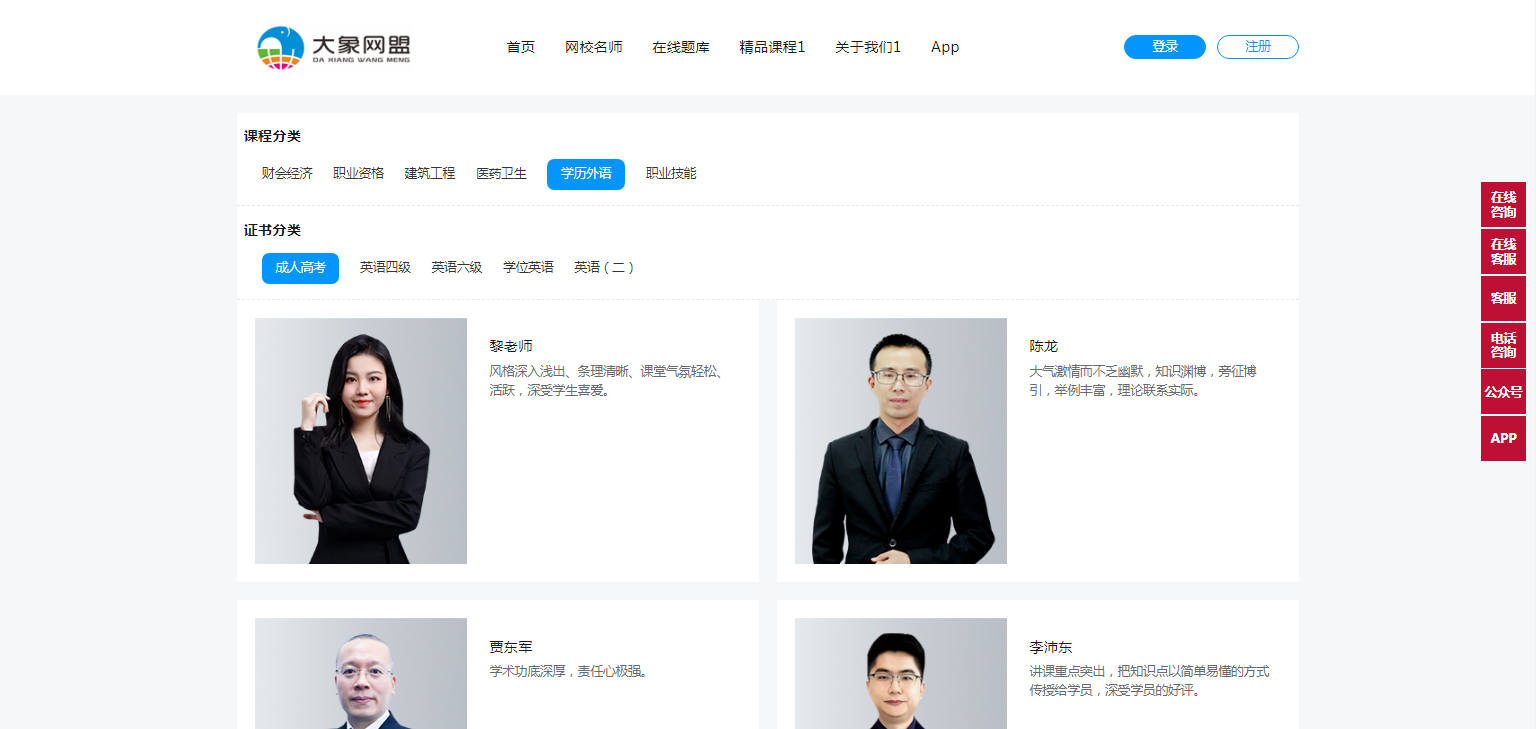Image resolution: width=1536 pixels, height=729 pixels.
Task: Select 医药卫生 course category
Action: [x=501, y=174]
